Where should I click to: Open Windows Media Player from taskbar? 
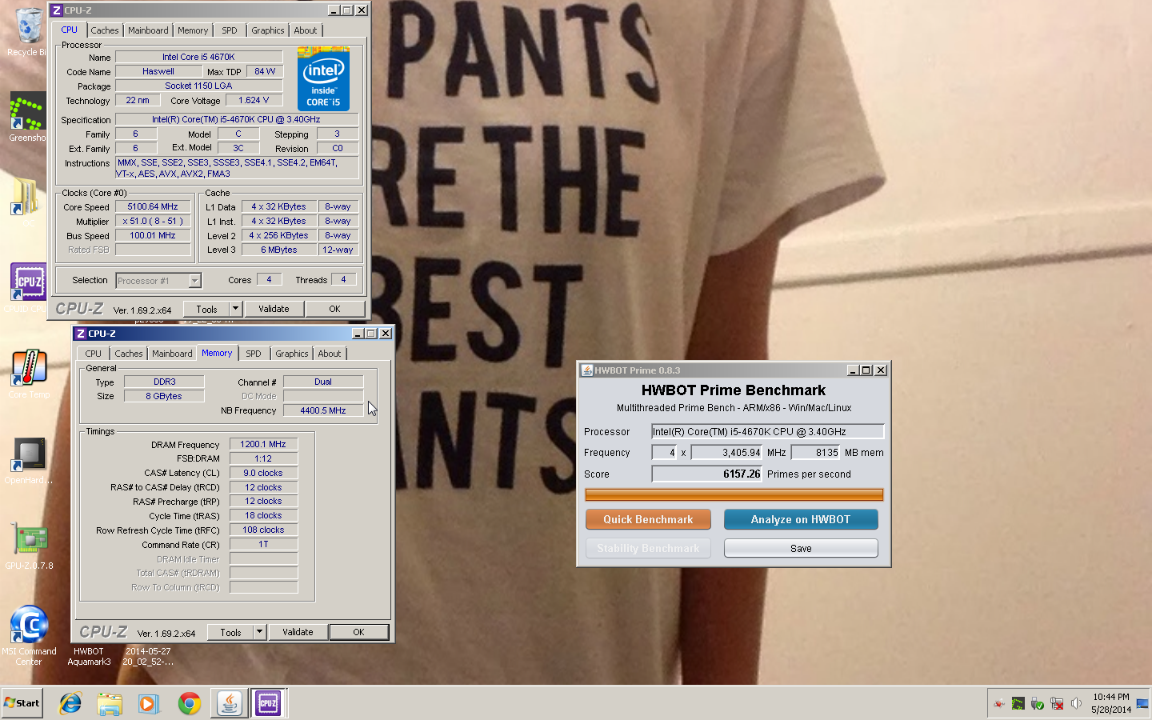(x=148, y=703)
